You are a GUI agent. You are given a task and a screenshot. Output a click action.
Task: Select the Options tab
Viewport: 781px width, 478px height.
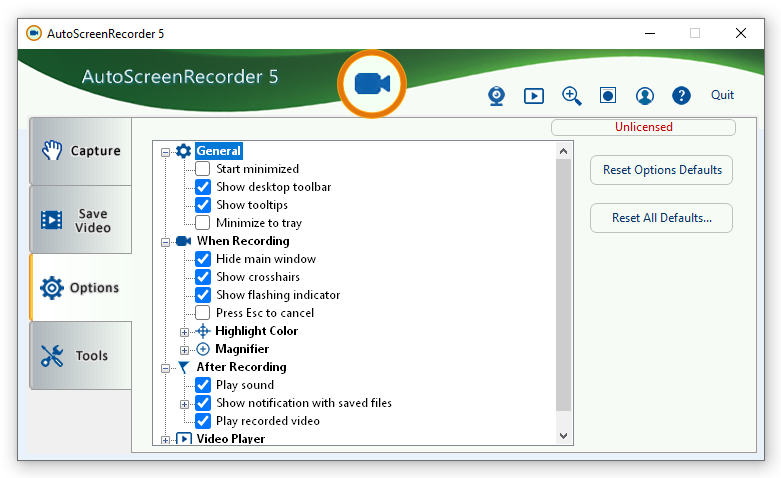pyautogui.click(x=81, y=288)
